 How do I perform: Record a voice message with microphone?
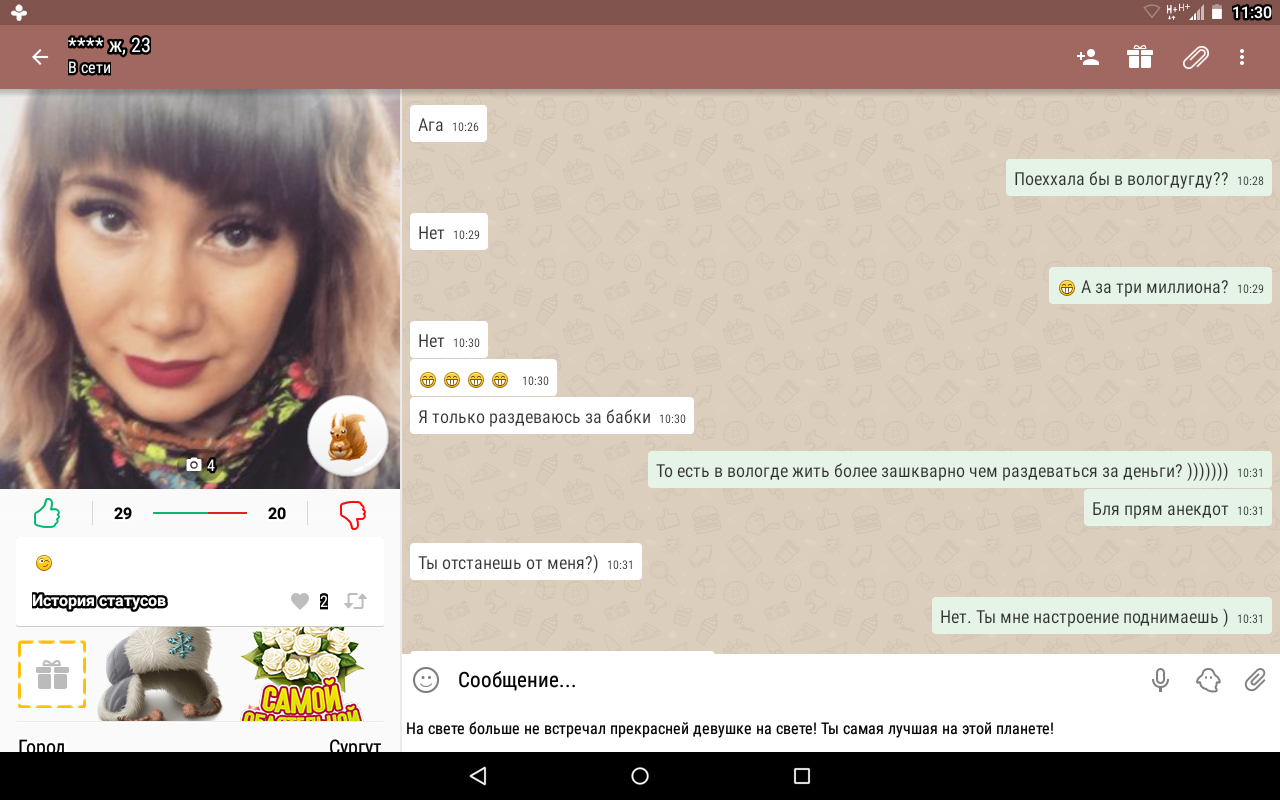click(1160, 680)
